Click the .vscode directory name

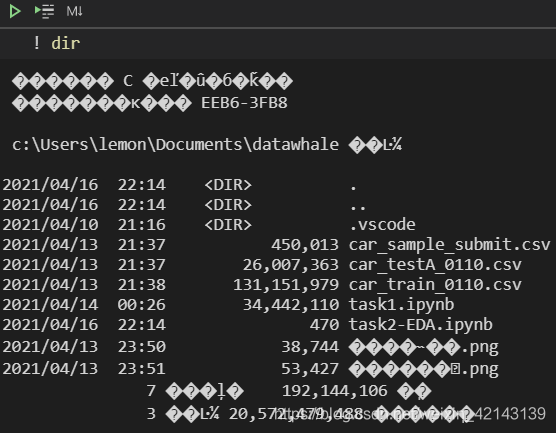point(382,225)
